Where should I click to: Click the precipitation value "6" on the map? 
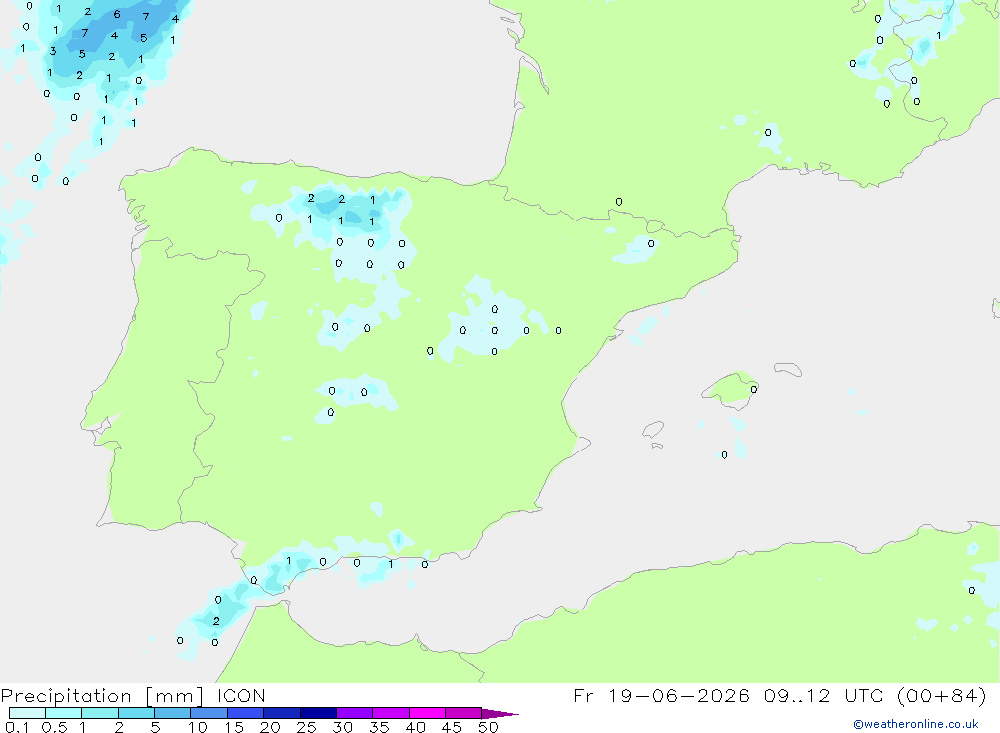tap(117, 14)
